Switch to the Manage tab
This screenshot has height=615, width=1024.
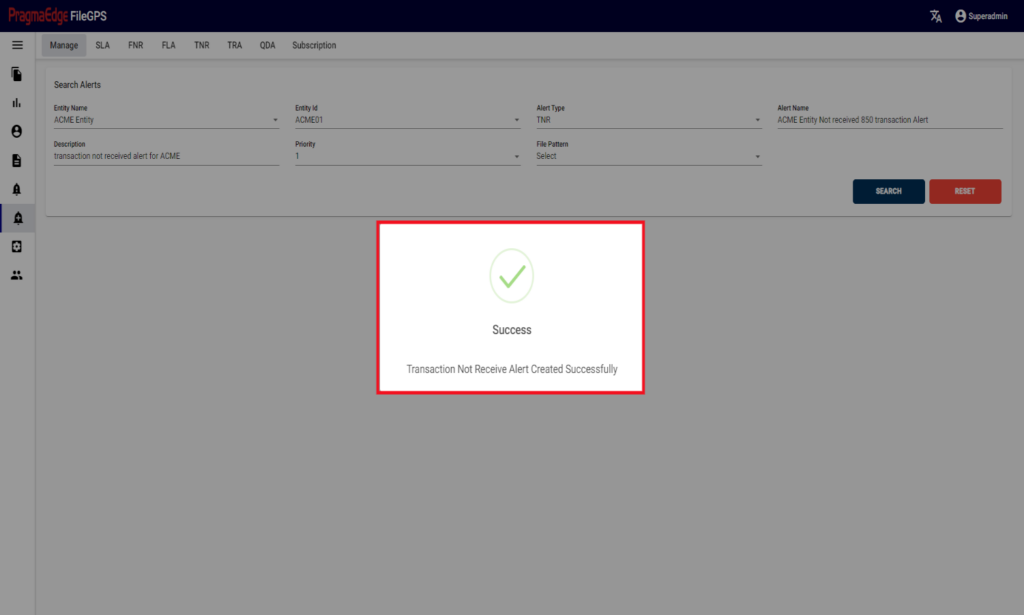pyautogui.click(x=64, y=45)
